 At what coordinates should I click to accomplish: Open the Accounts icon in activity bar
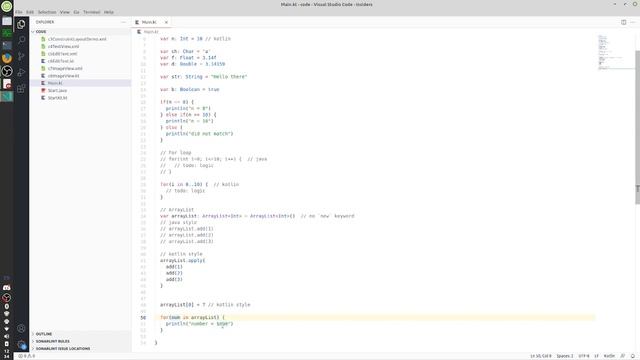click(x=21, y=328)
